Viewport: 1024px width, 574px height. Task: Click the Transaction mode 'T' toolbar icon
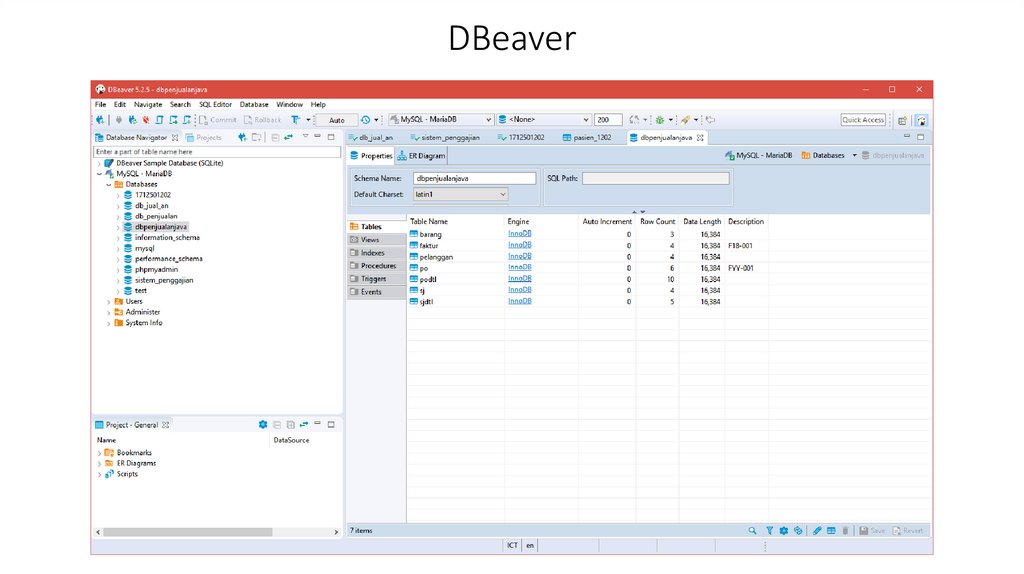point(295,120)
